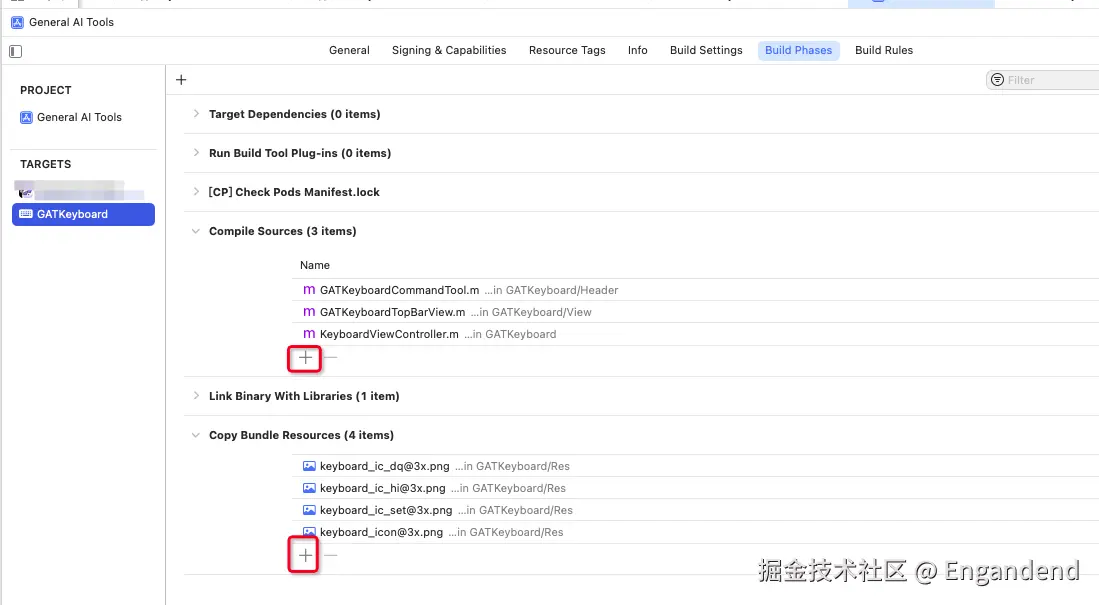Select KeyboardViewController.m row
The image size is (1099, 605).
point(695,334)
